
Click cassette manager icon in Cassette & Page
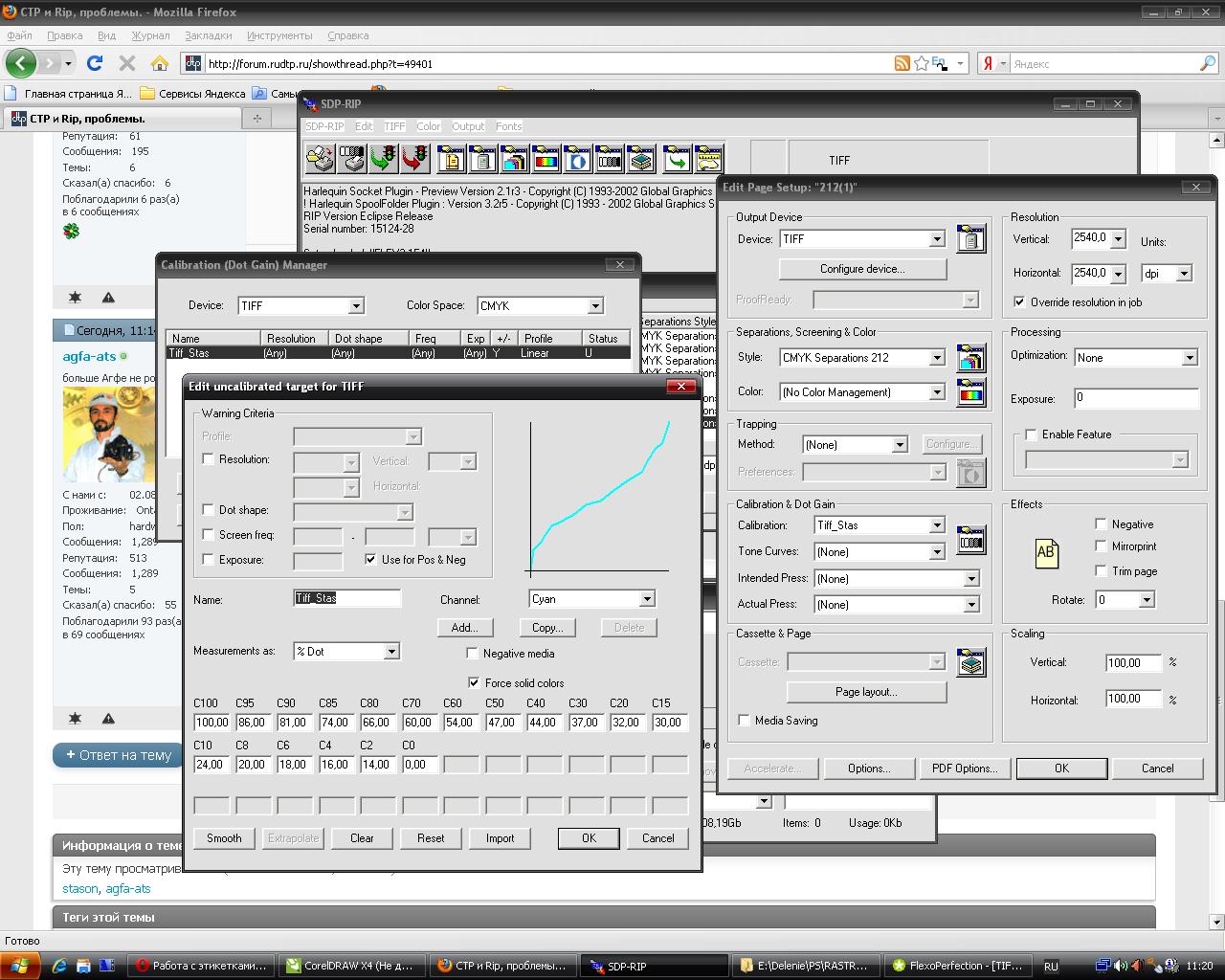coord(970,662)
